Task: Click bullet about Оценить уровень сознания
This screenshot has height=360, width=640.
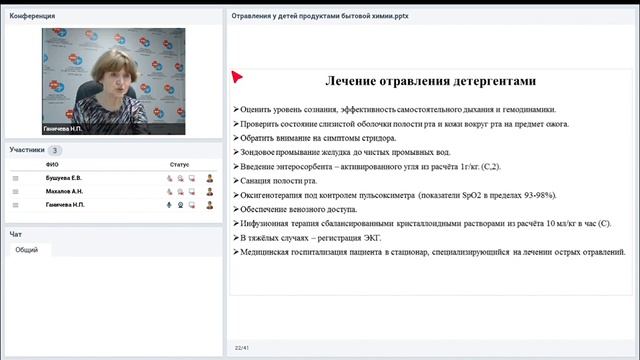Action: (x=395, y=109)
